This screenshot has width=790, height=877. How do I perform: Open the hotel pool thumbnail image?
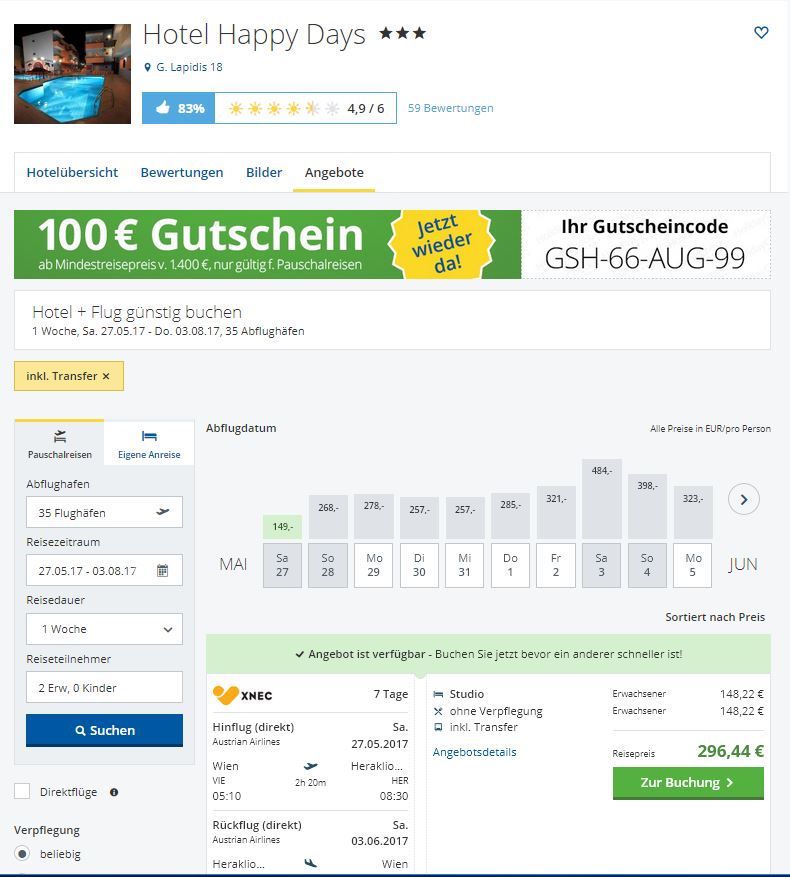[72, 74]
